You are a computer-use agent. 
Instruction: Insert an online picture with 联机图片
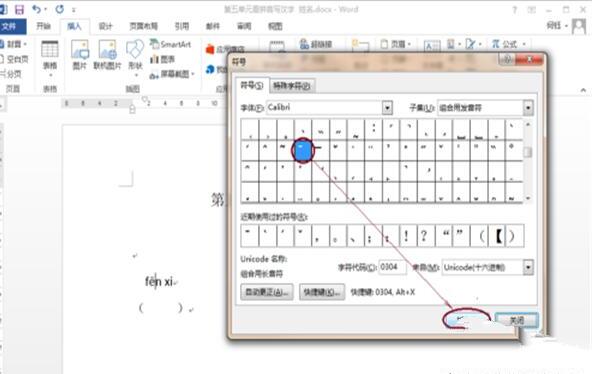pos(108,55)
